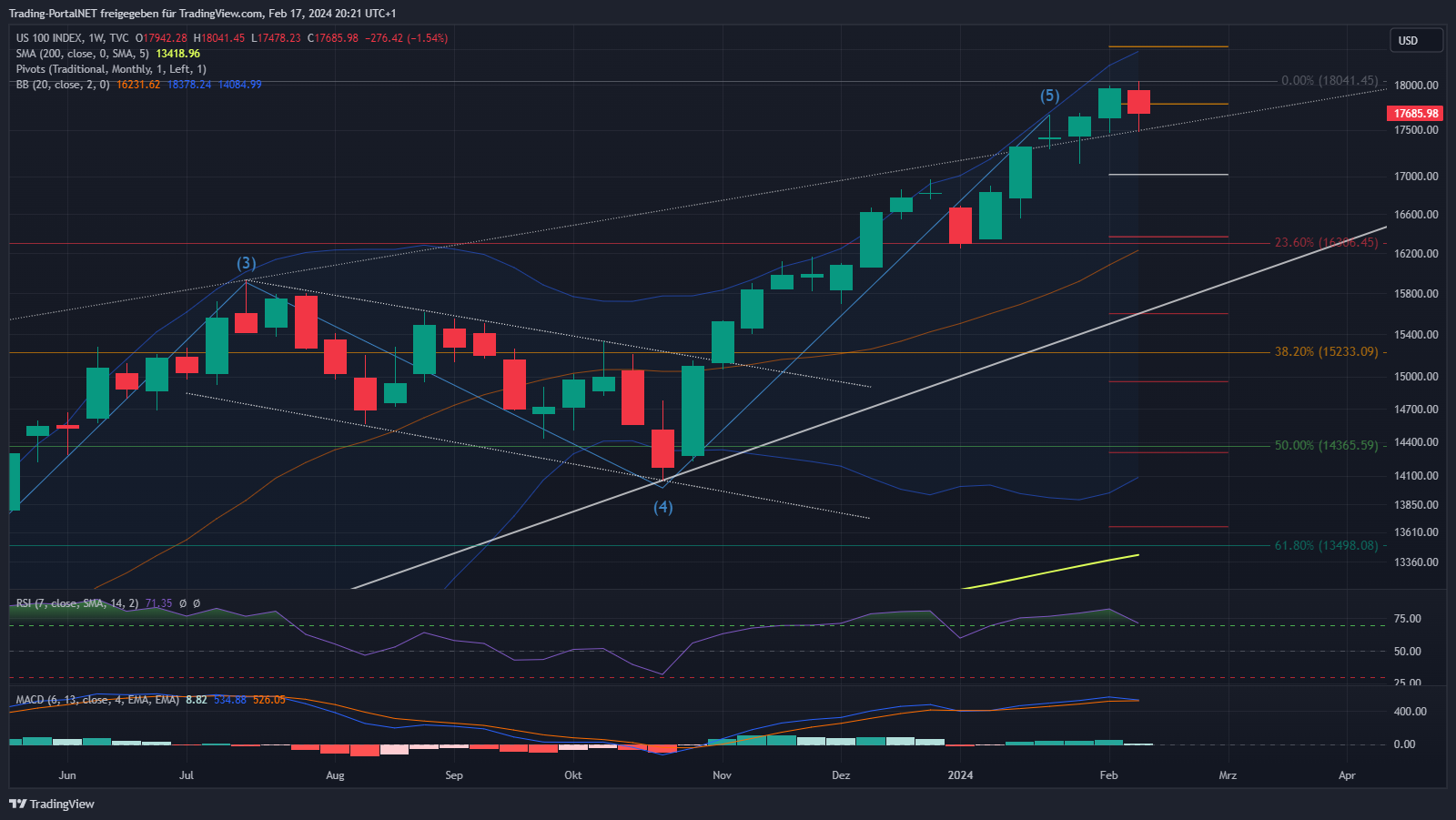Select the 23.60% Fibonacci level label
This screenshot has width=1456, height=820.
[1326, 243]
